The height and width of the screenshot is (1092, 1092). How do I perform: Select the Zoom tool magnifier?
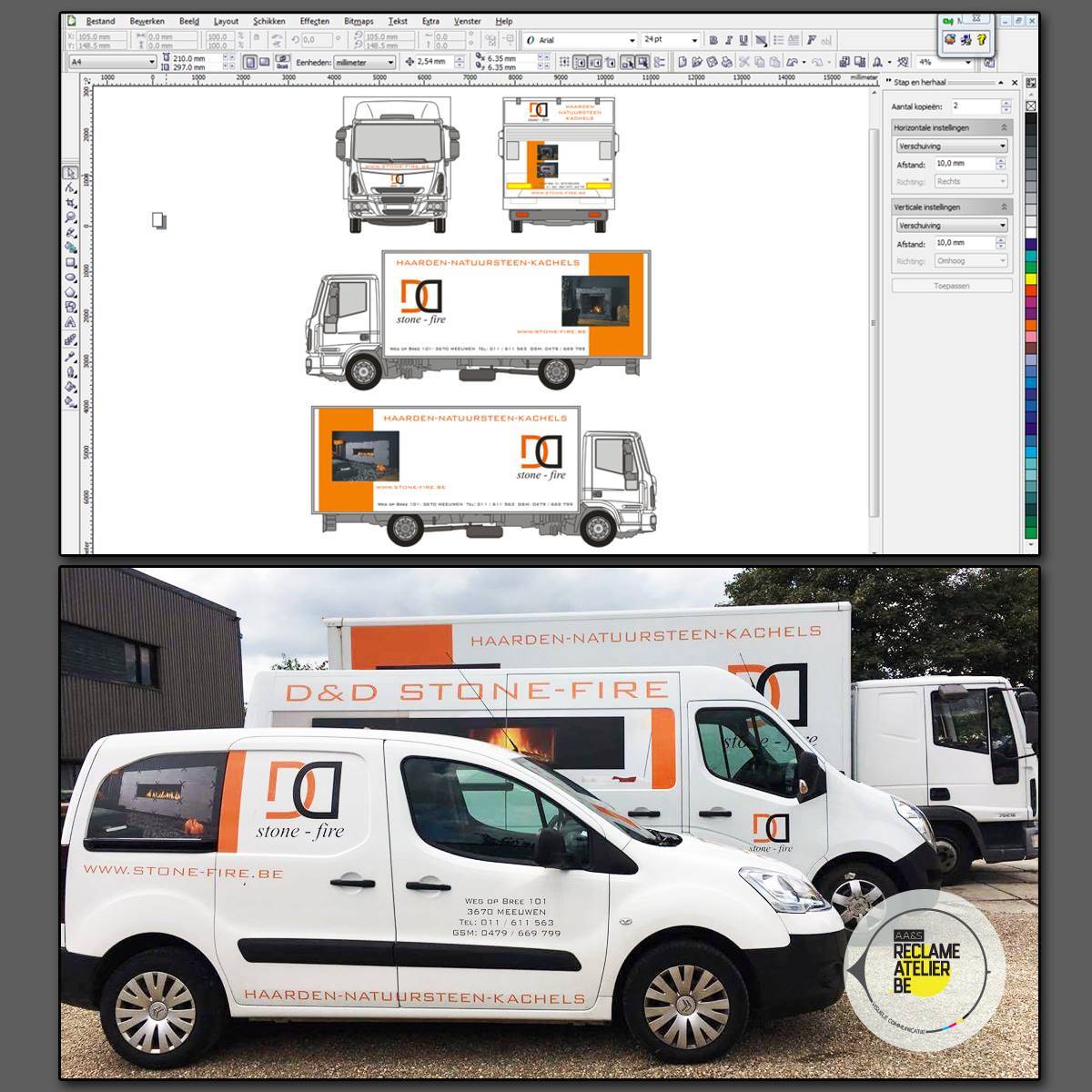click(70, 217)
